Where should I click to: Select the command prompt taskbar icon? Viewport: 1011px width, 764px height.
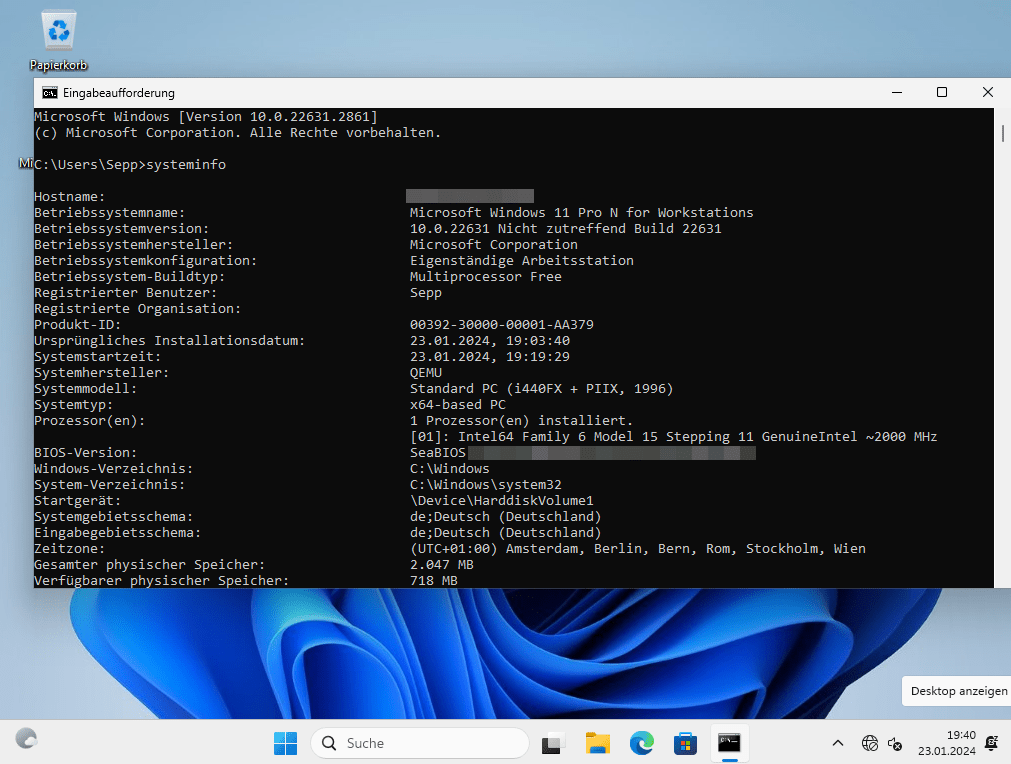click(x=729, y=743)
